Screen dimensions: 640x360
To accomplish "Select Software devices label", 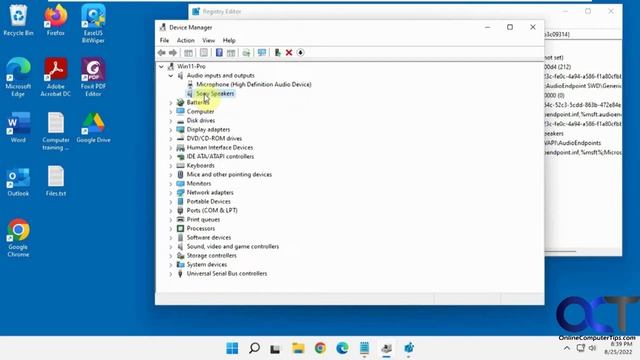I will coord(209,238).
